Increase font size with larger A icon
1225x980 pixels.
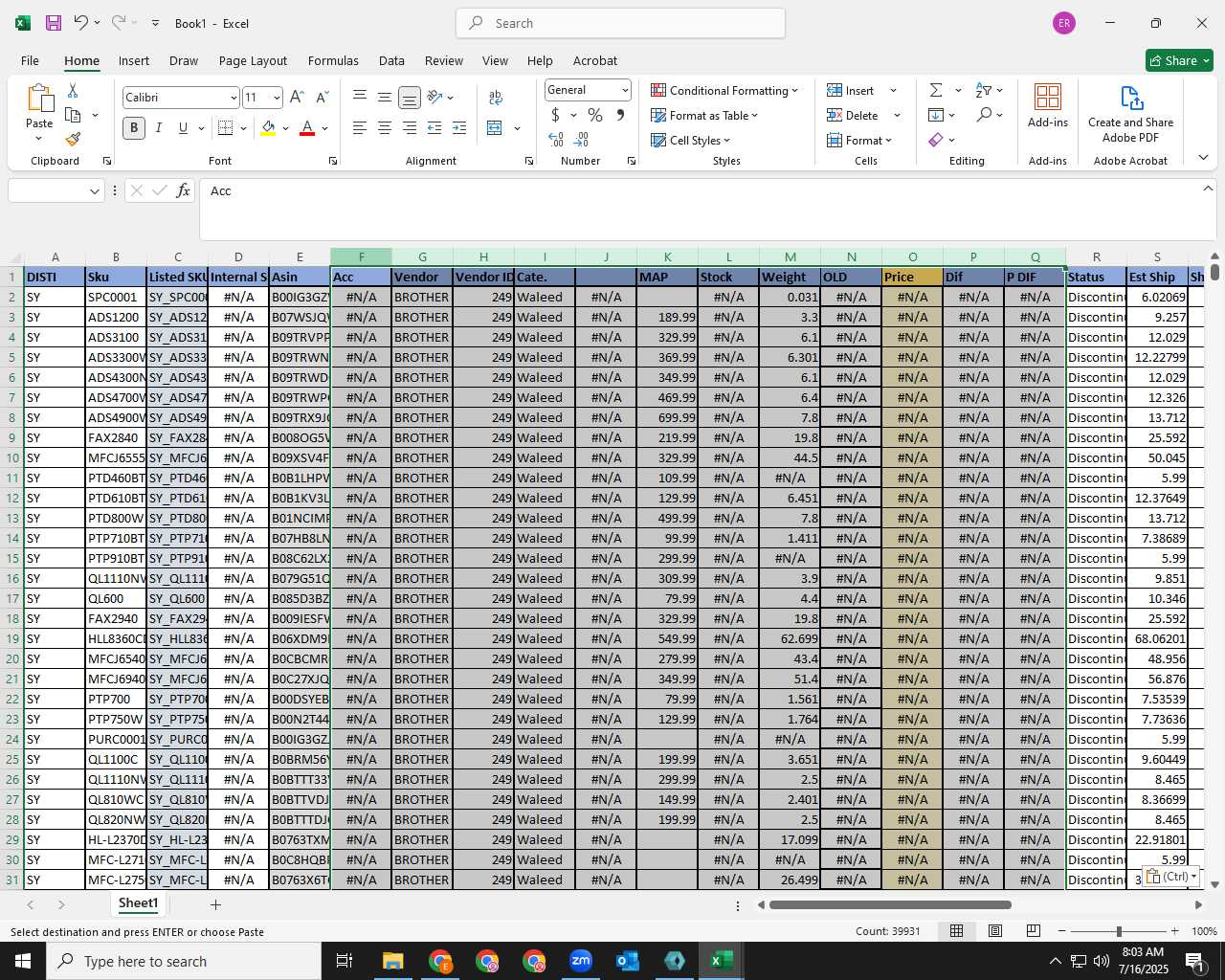tap(297, 98)
